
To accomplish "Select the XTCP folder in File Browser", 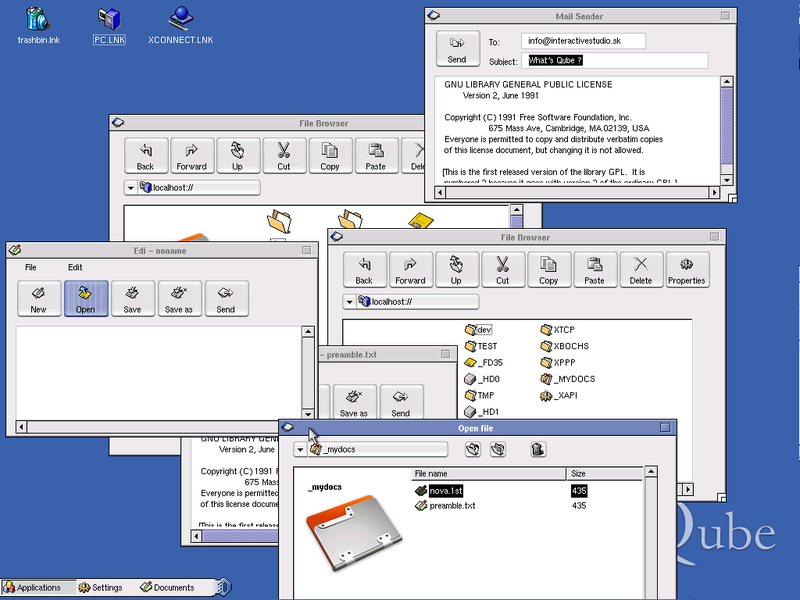I will pyautogui.click(x=563, y=330).
